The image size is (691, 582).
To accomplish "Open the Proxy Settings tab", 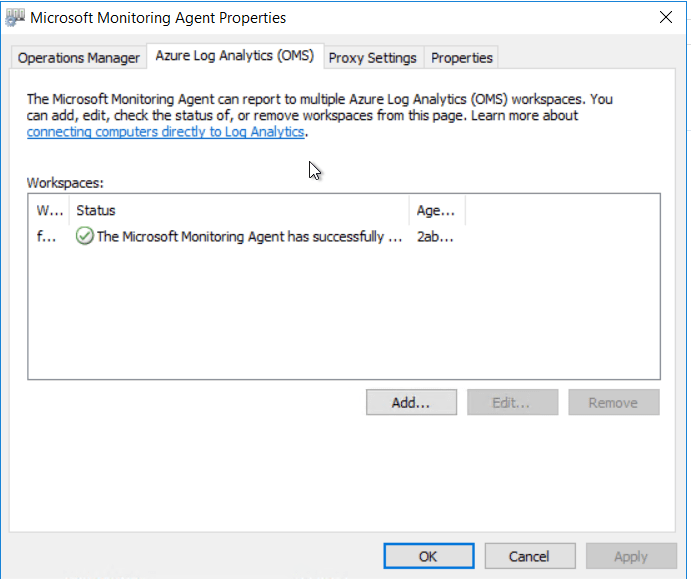I will pyautogui.click(x=372, y=58).
